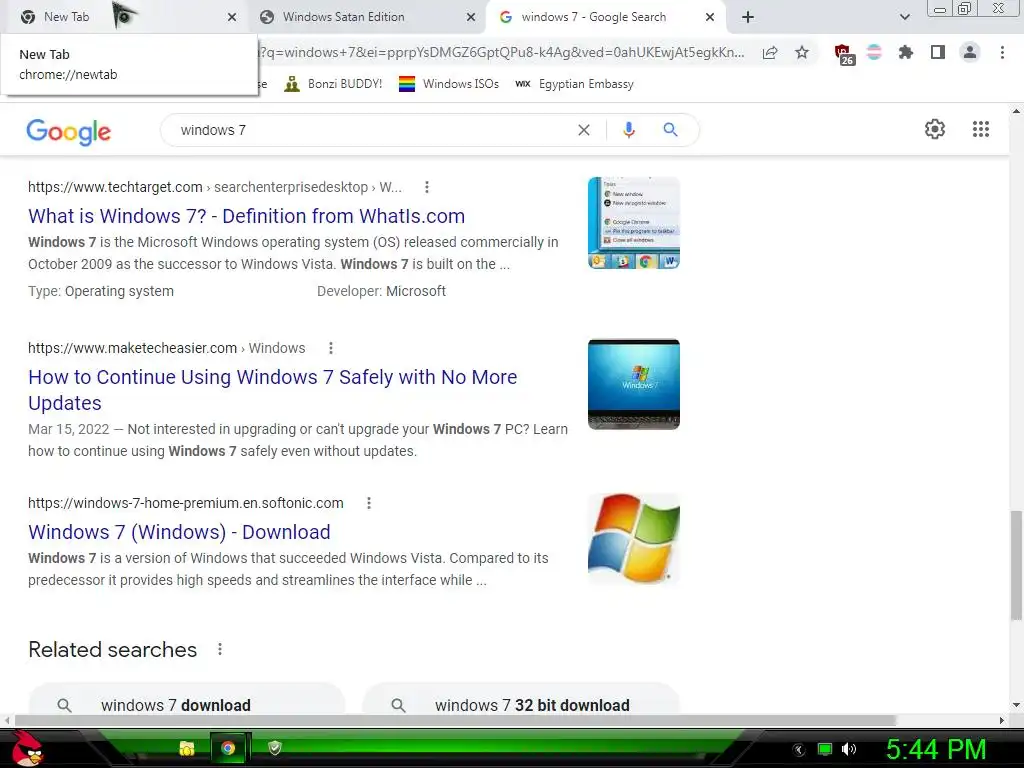Open Google quick settings gear
Viewport: 1024px width, 768px height.
[935, 129]
